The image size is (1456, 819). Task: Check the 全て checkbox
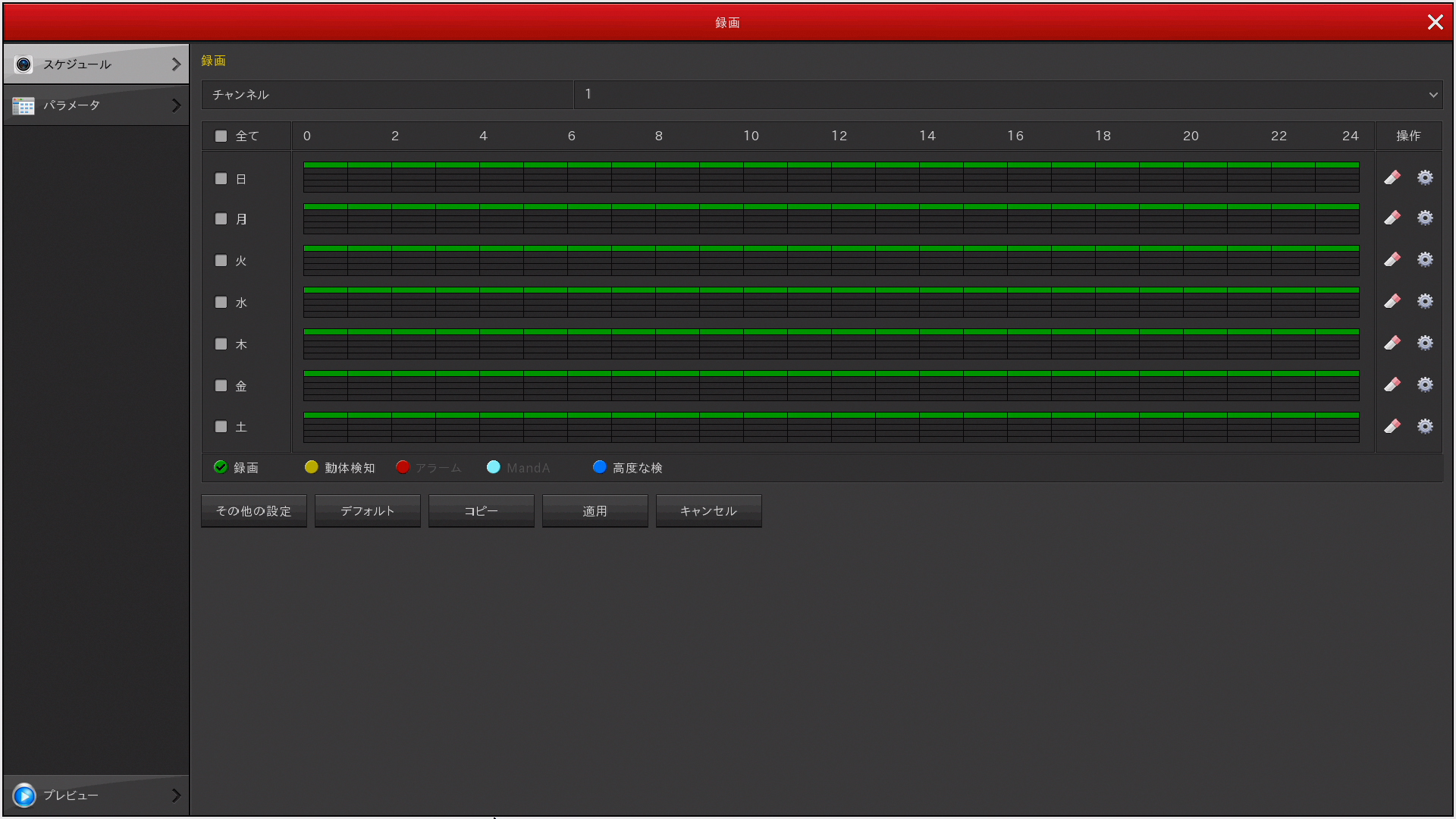coord(221,136)
